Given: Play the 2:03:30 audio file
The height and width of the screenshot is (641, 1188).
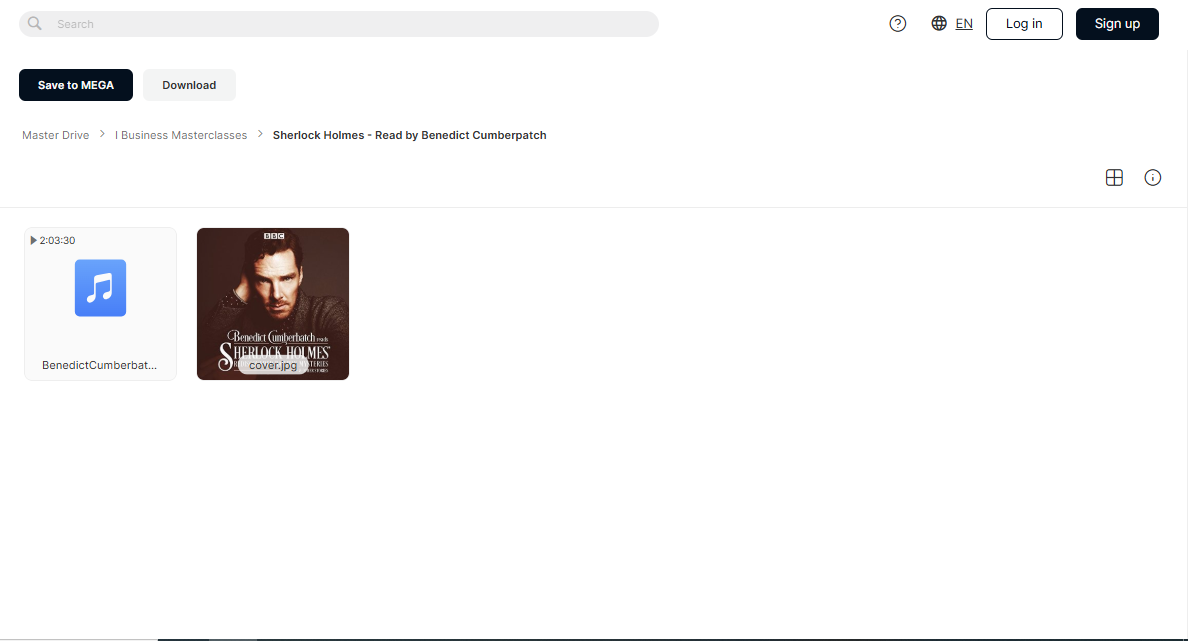Looking at the screenshot, I should tap(52, 240).
